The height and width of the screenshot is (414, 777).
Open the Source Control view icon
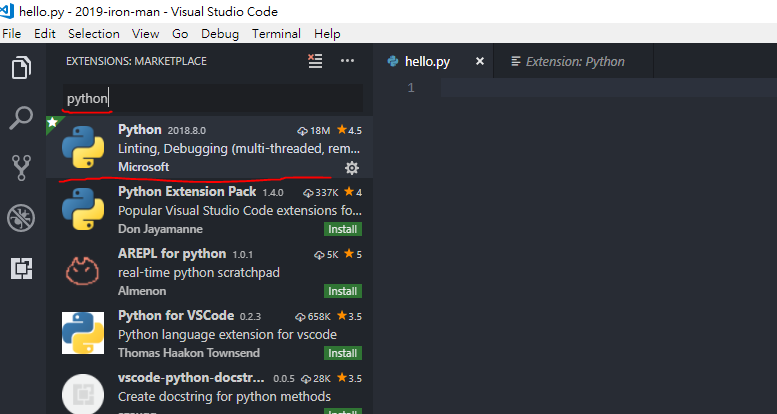tap(21, 167)
